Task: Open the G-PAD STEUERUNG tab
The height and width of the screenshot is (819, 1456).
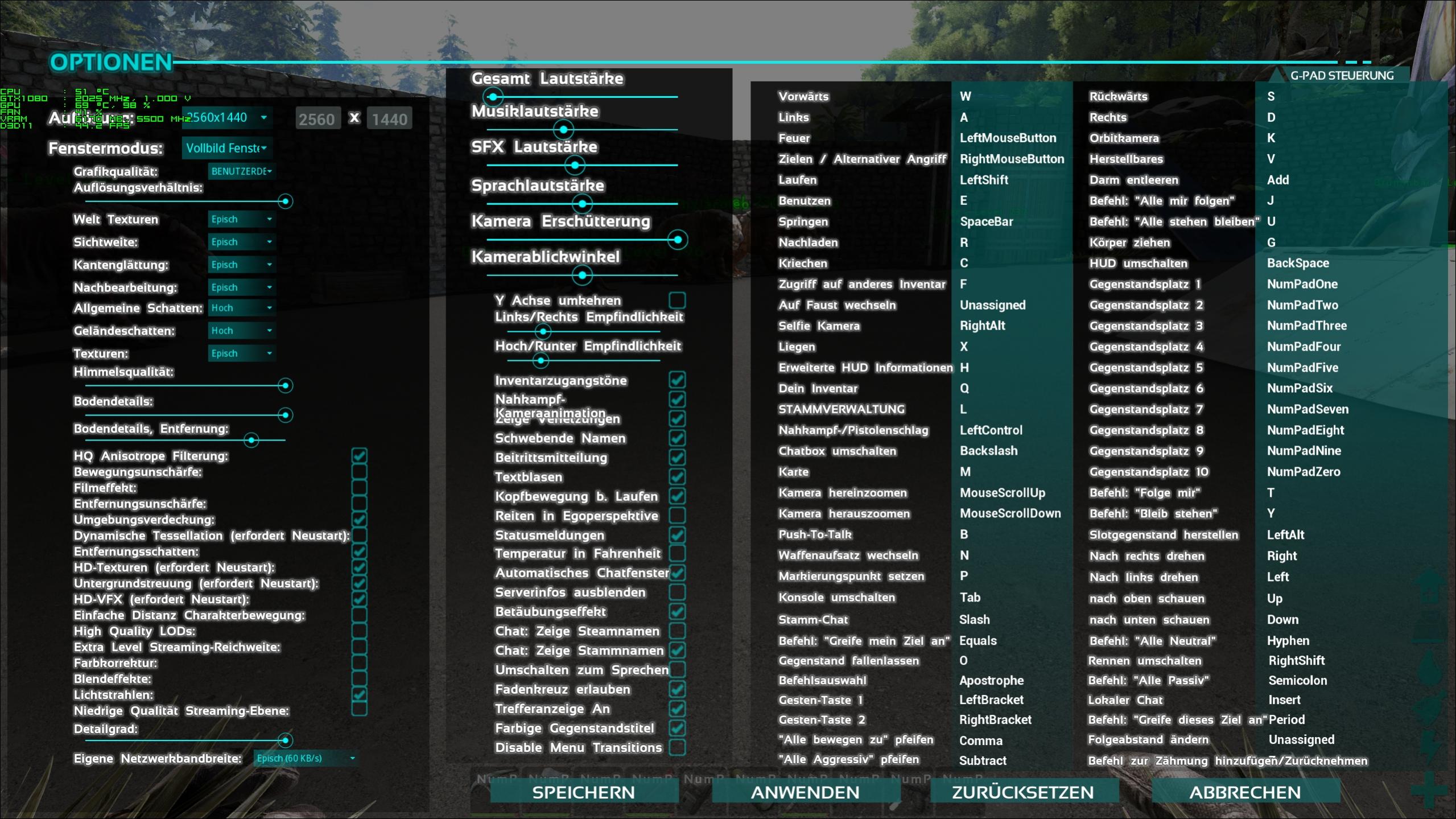Action: click(x=1342, y=75)
